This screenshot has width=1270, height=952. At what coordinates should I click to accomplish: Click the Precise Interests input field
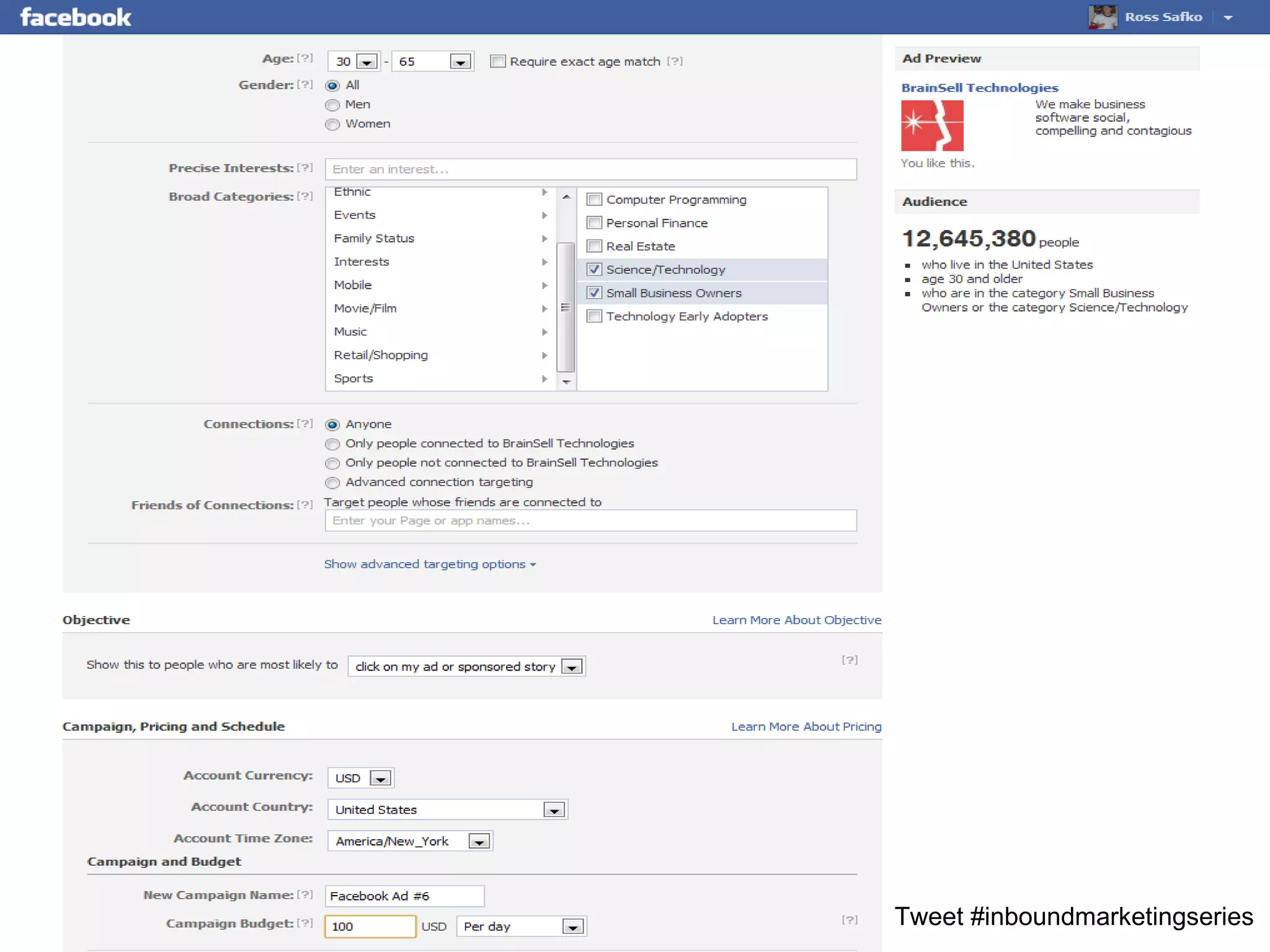590,169
